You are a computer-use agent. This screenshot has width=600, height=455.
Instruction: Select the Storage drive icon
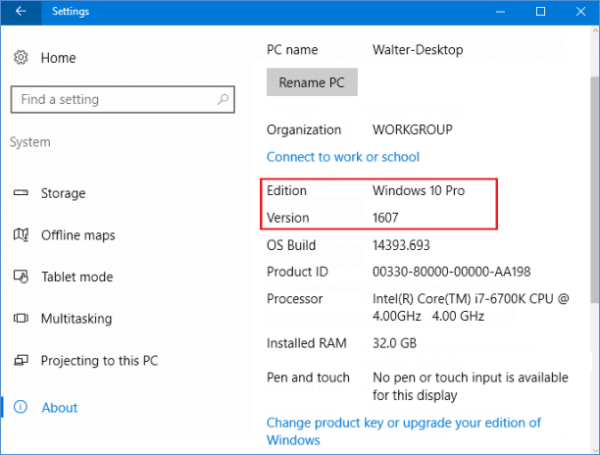(21, 193)
